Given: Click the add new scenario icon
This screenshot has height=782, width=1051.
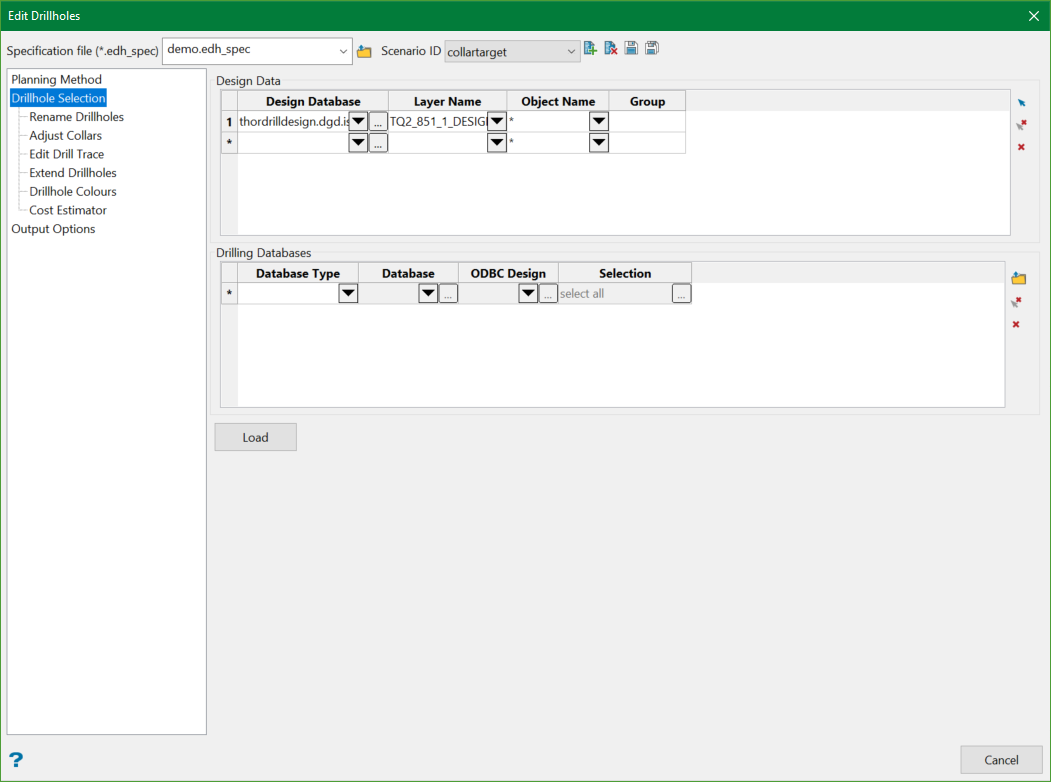Looking at the screenshot, I should click(x=591, y=49).
